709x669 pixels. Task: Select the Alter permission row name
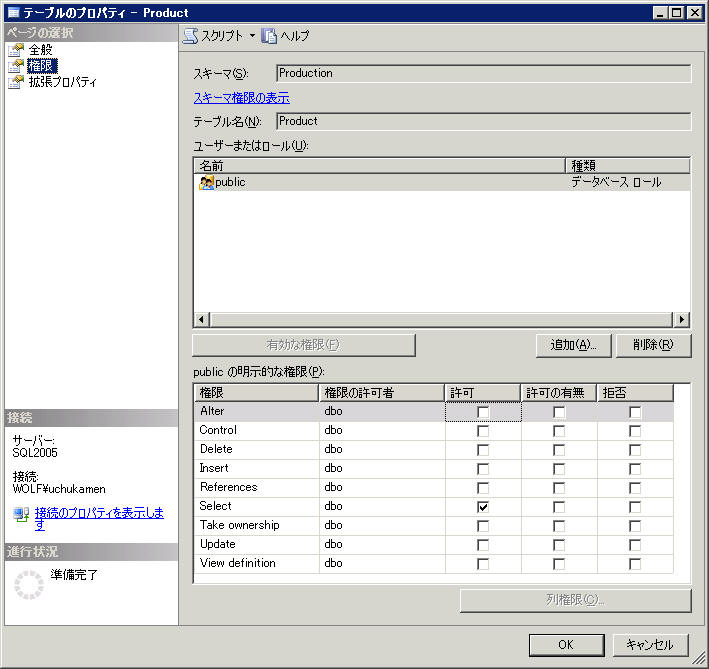click(212, 411)
